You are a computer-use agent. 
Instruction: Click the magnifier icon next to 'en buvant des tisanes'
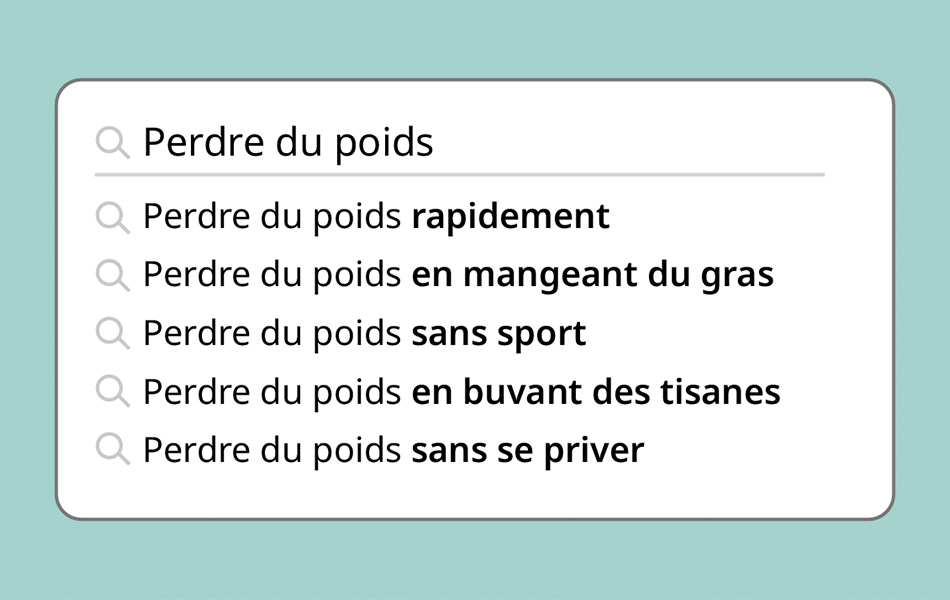pos(113,392)
